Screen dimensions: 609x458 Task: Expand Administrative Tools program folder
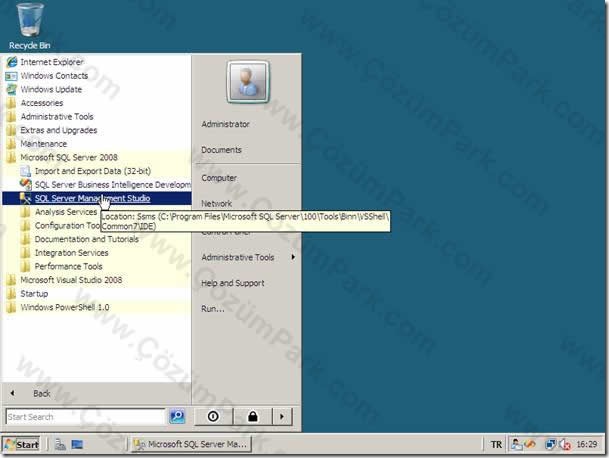[57, 117]
